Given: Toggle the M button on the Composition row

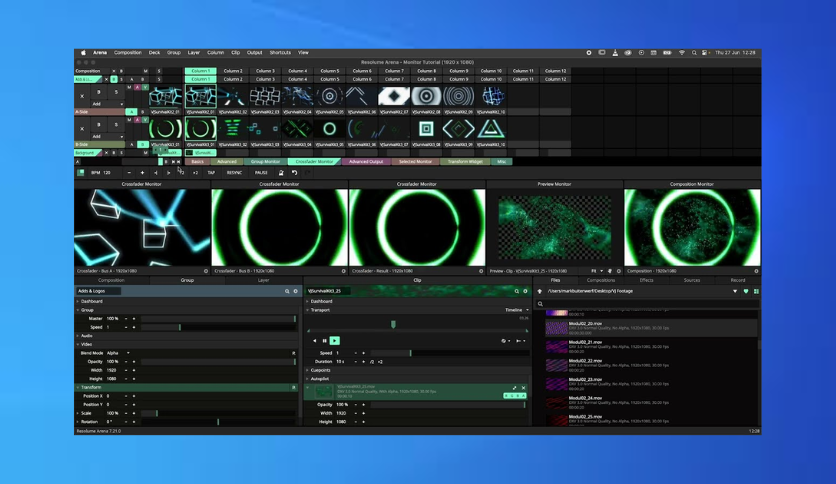Looking at the screenshot, I should coord(145,71).
